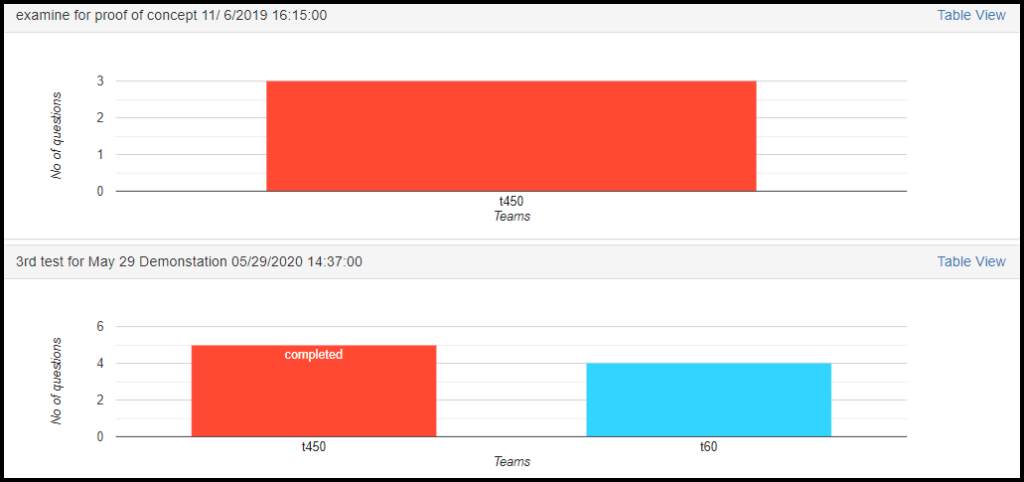Click the Teams axis title of top chart
Viewport: 1024px width, 482px height.
point(511,217)
